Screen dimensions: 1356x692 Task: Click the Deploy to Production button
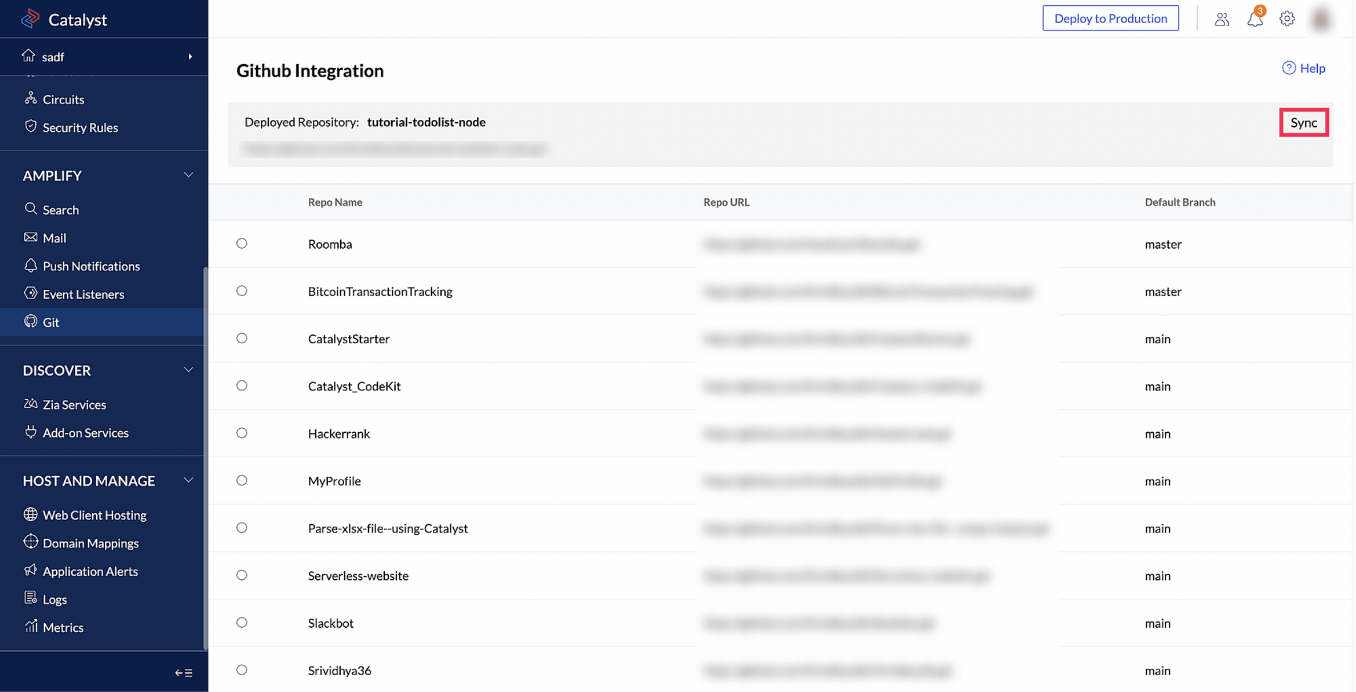pos(1110,18)
